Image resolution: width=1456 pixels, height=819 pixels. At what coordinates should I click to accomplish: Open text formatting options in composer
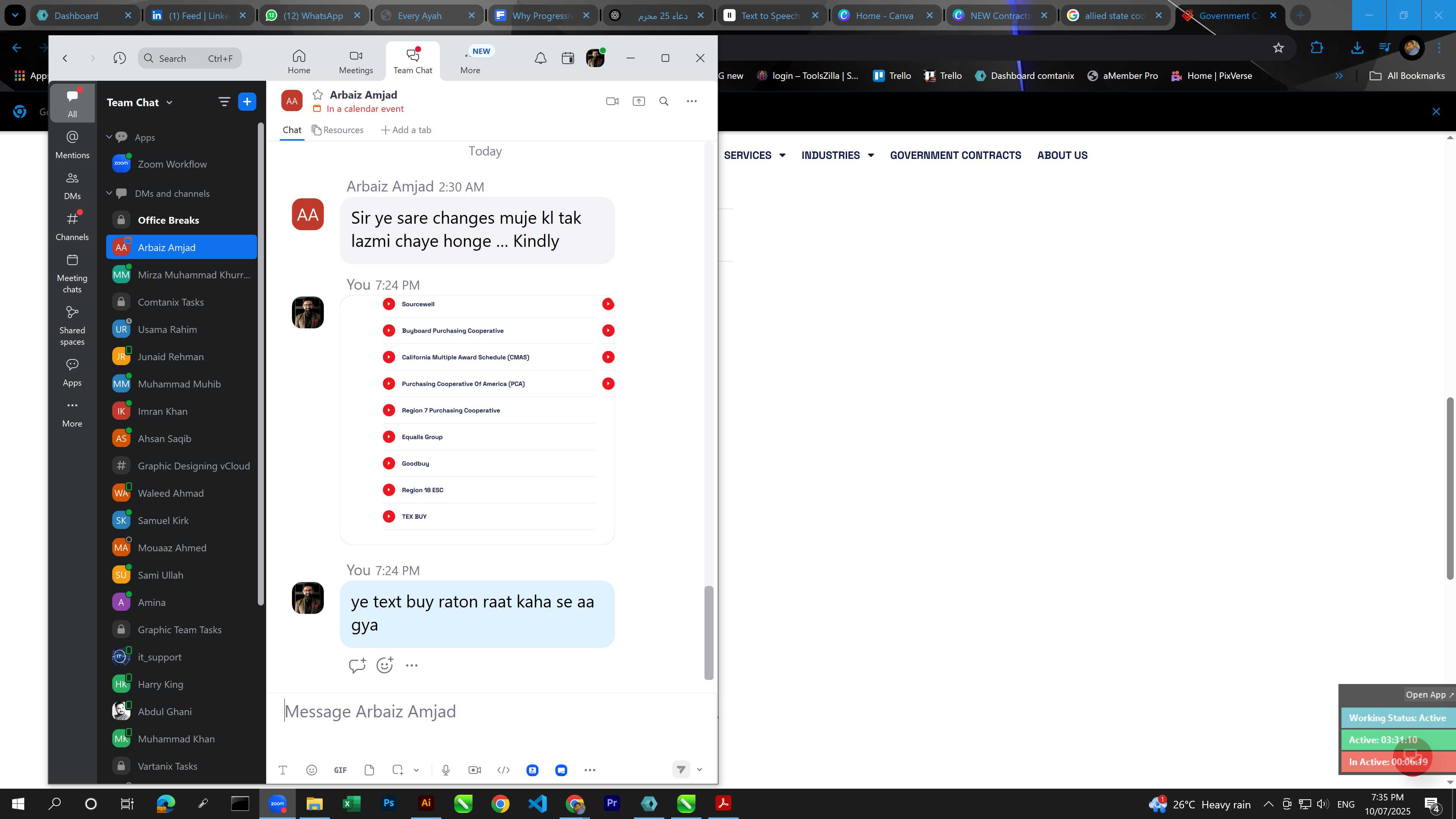point(282,770)
